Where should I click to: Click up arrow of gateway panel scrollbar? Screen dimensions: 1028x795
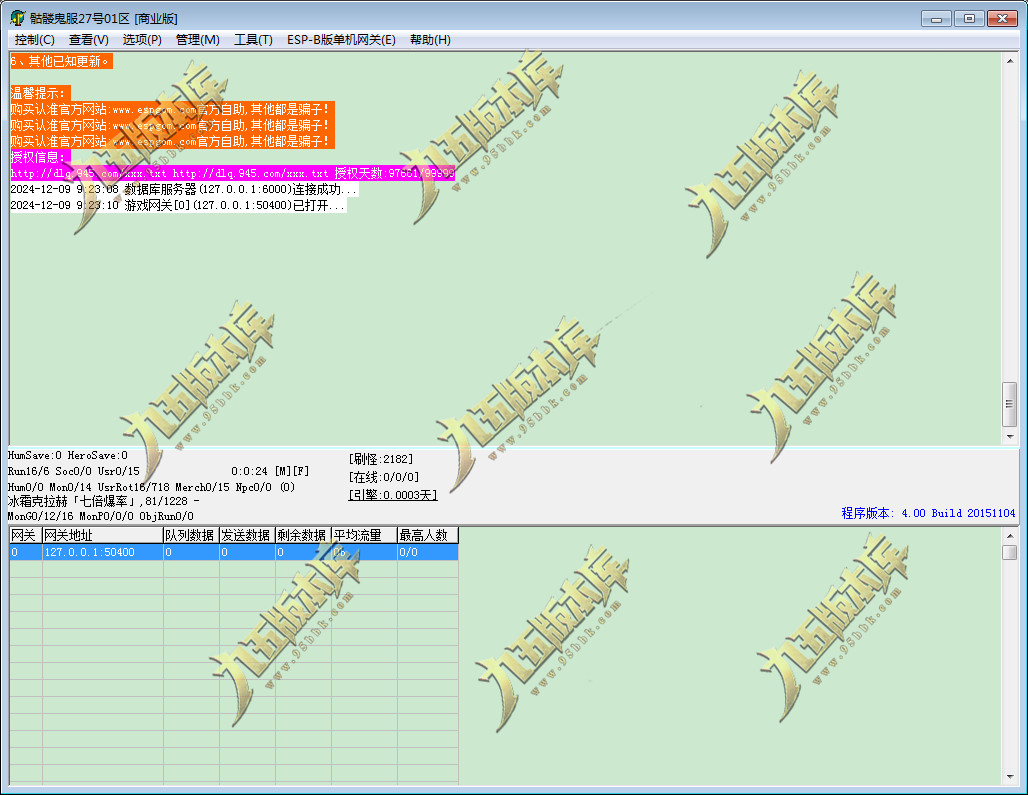click(x=1010, y=536)
